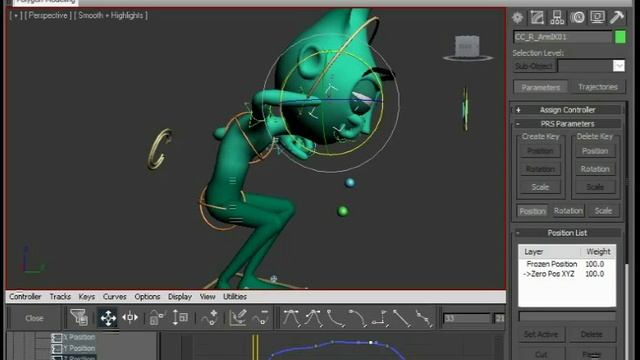The height and width of the screenshot is (360, 640).
Task: Select the Move Keys tool
Action: tap(108, 318)
